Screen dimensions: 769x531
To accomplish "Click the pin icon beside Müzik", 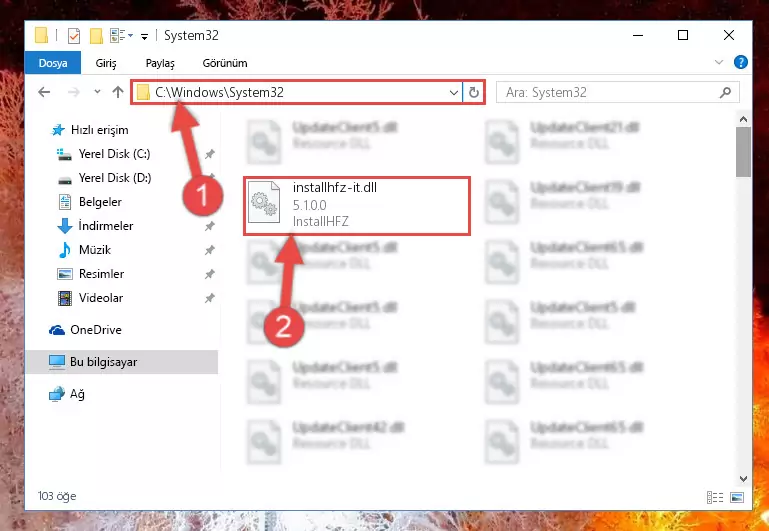I will click(x=209, y=250).
